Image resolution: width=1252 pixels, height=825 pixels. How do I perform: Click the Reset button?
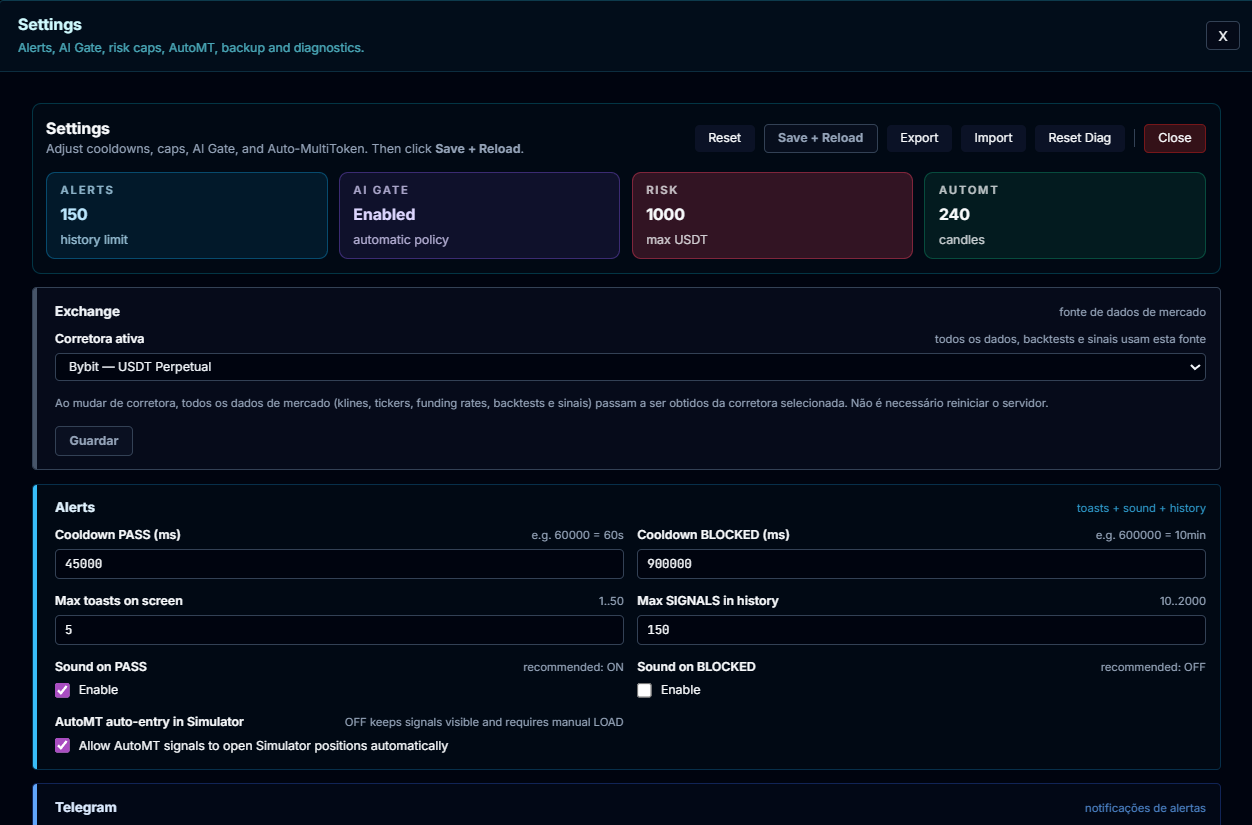[724, 138]
